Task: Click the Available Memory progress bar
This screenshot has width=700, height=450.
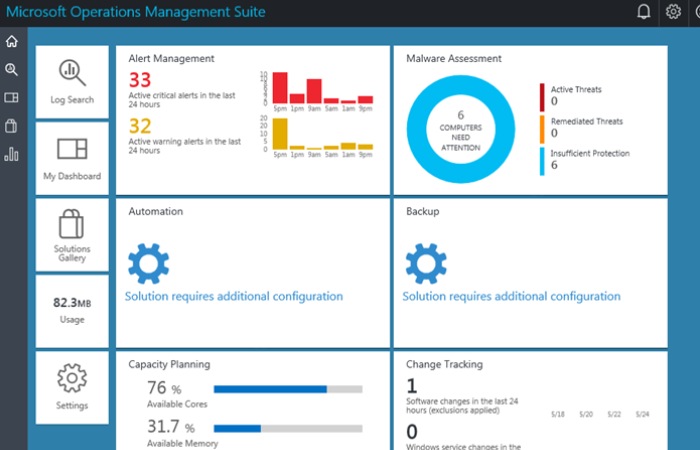Action: [x=288, y=429]
